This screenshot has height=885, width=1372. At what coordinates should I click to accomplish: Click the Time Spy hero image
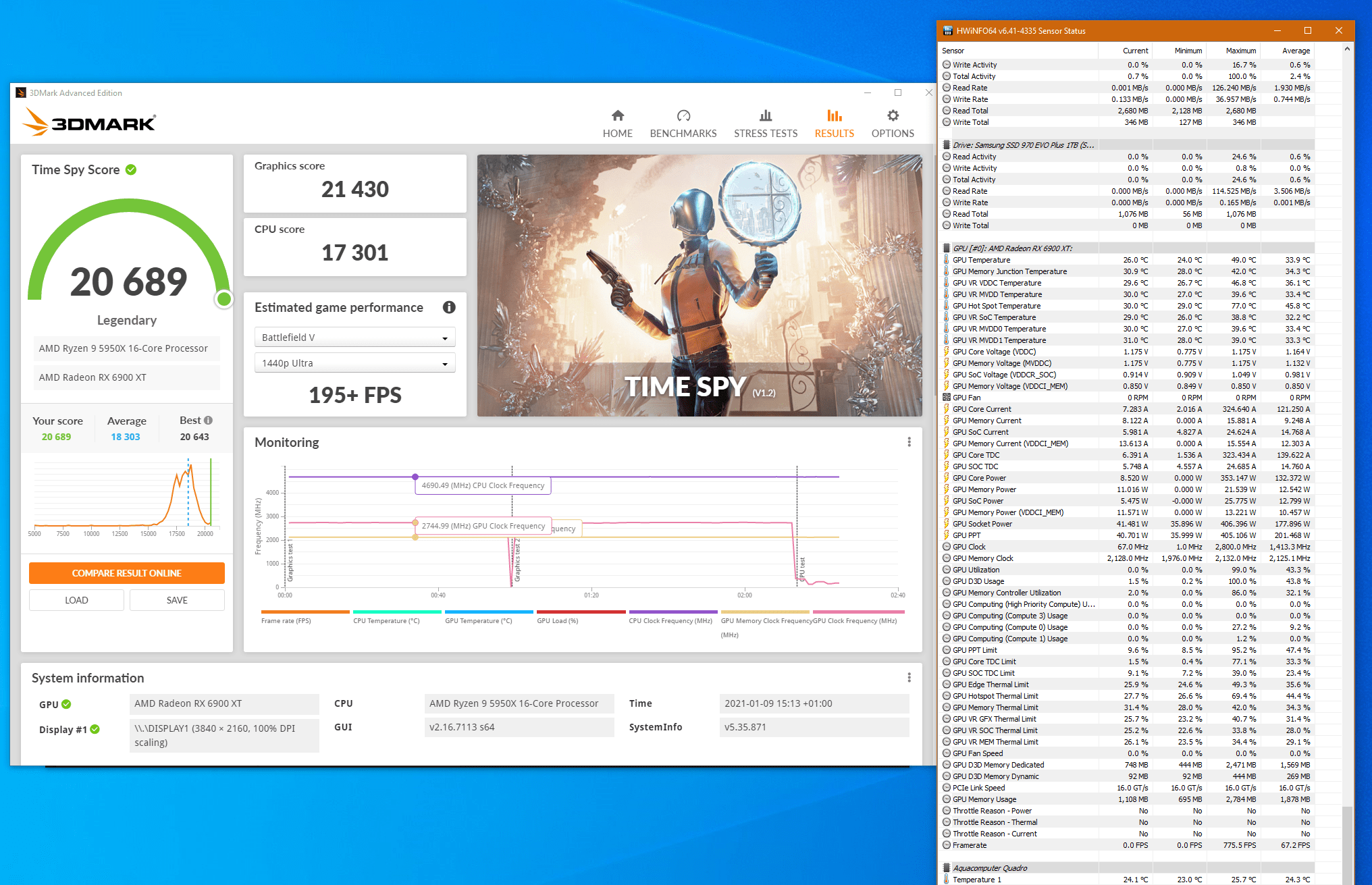coord(700,286)
